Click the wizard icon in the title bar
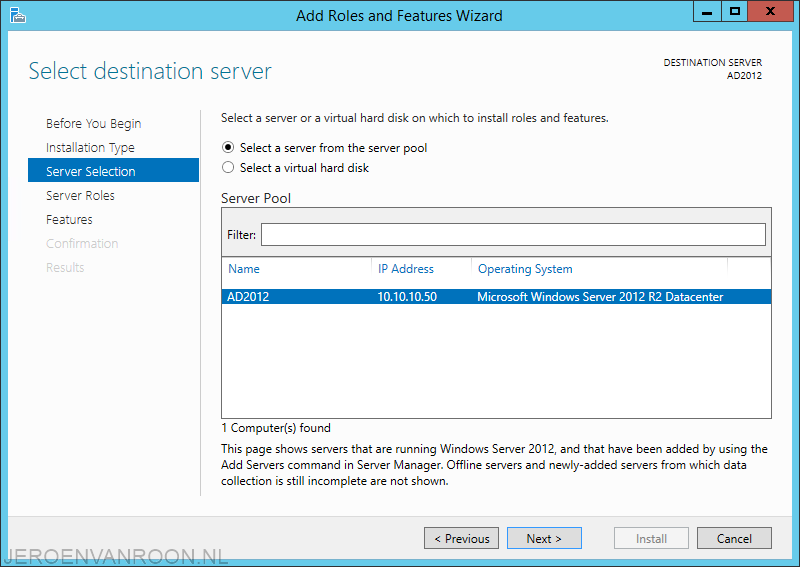This screenshot has width=800, height=567. [18, 16]
